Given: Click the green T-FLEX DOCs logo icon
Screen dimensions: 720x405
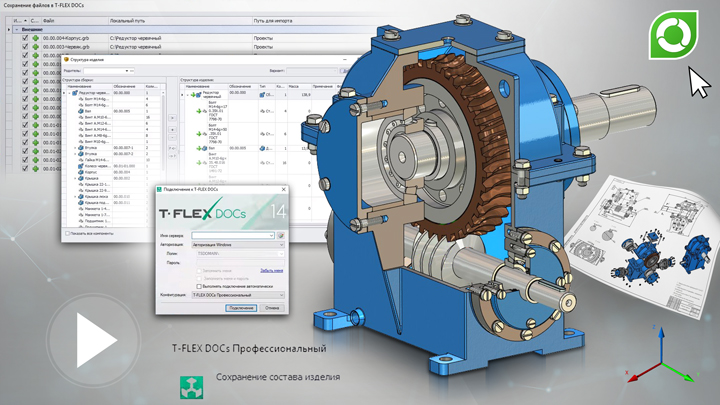Looking at the screenshot, I should pyautogui.click(x=674, y=35).
